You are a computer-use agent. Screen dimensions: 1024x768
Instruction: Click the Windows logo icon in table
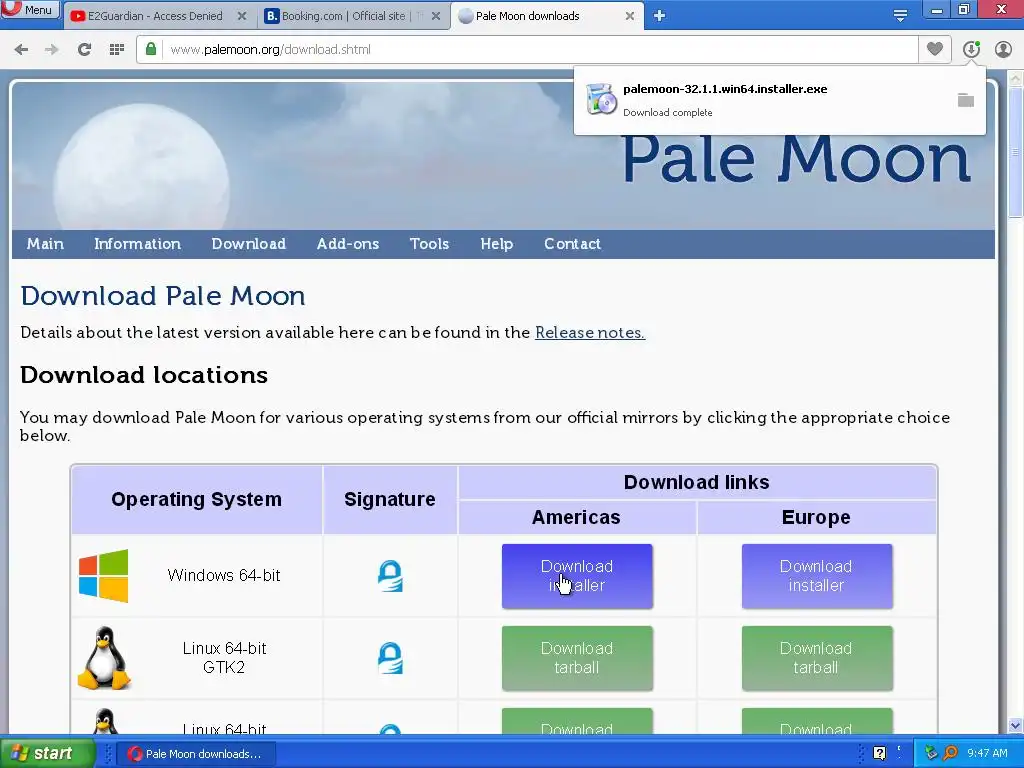pyautogui.click(x=104, y=575)
